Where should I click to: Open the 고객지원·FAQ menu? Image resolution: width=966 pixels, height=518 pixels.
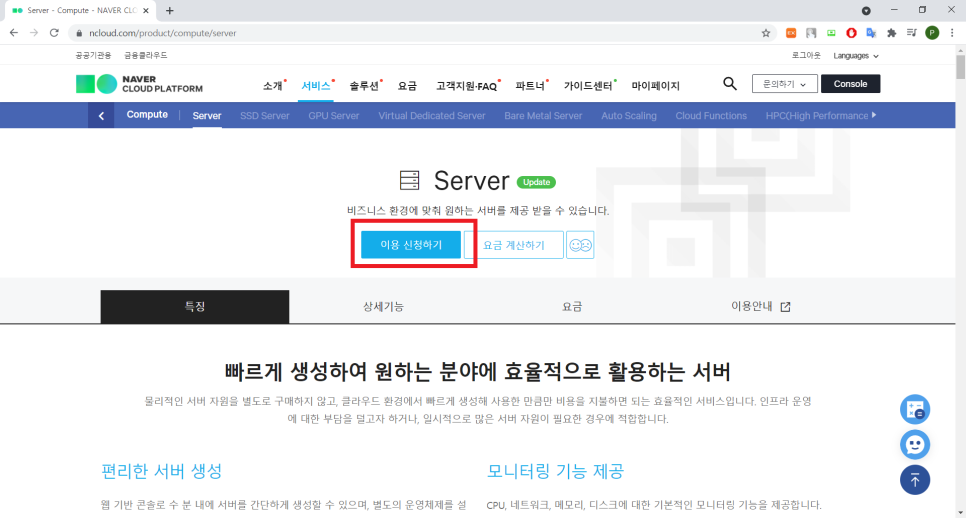[466, 86]
